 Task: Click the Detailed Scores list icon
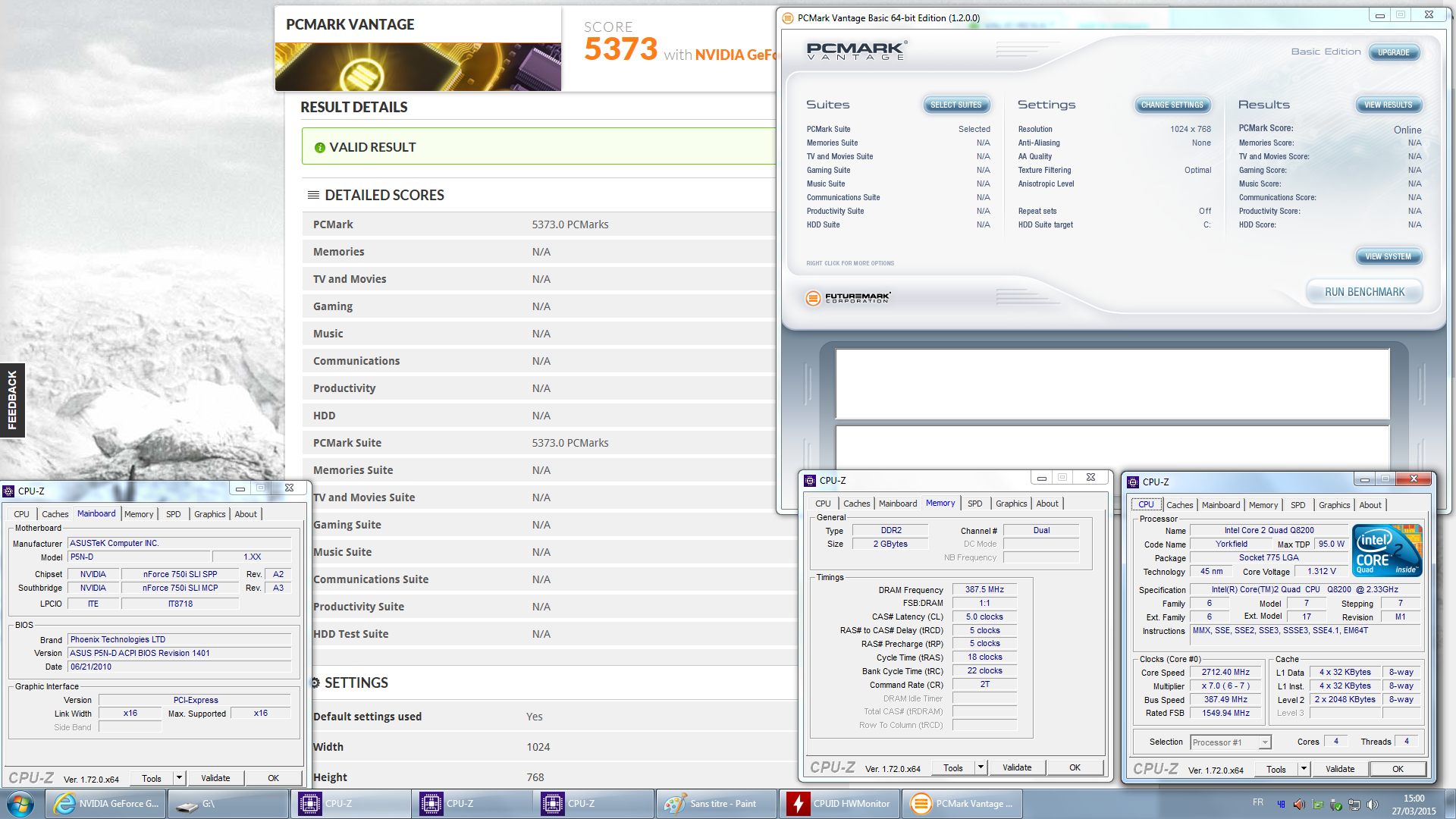[313, 195]
